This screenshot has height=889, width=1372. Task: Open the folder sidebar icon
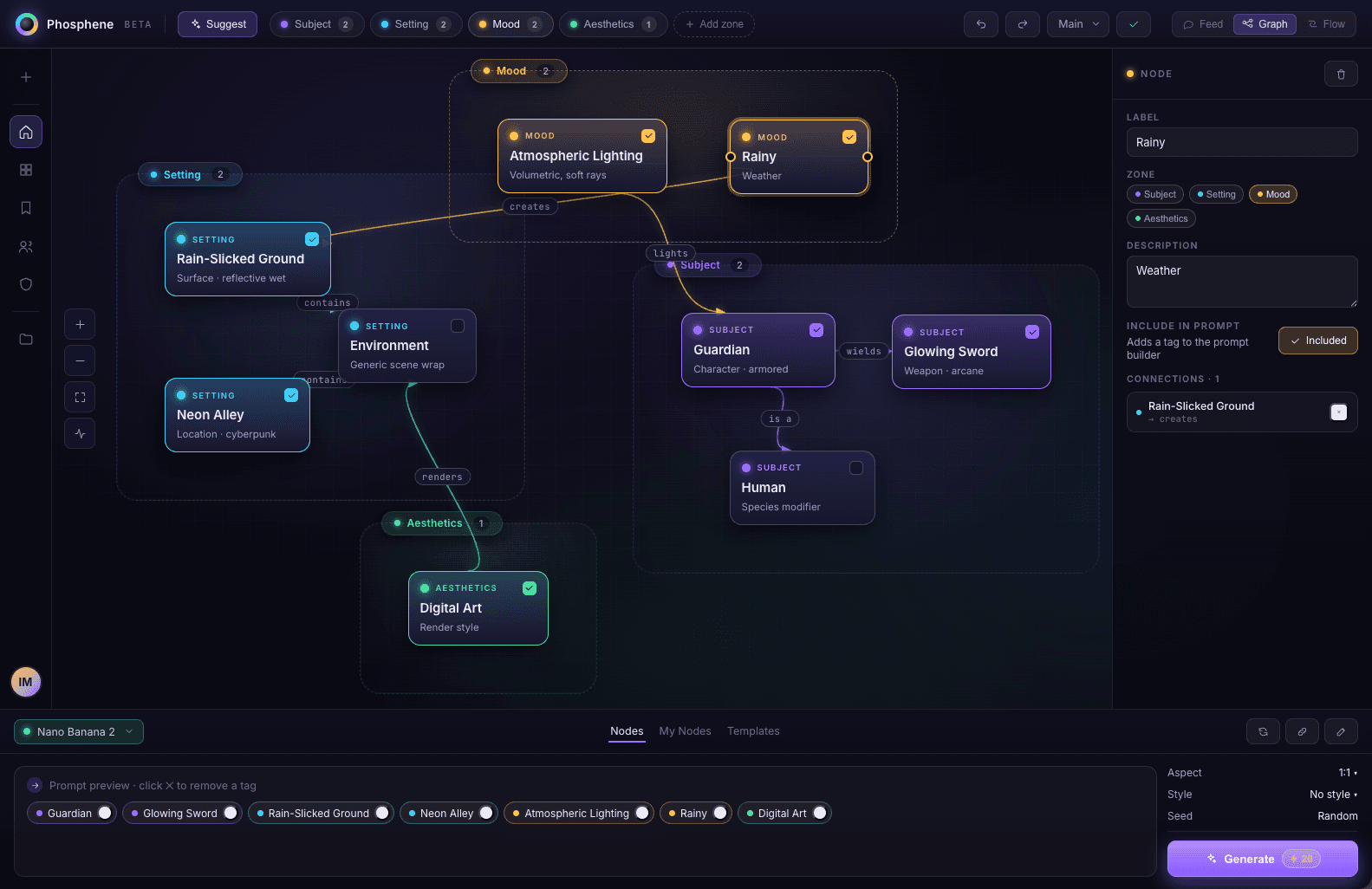click(26, 339)
